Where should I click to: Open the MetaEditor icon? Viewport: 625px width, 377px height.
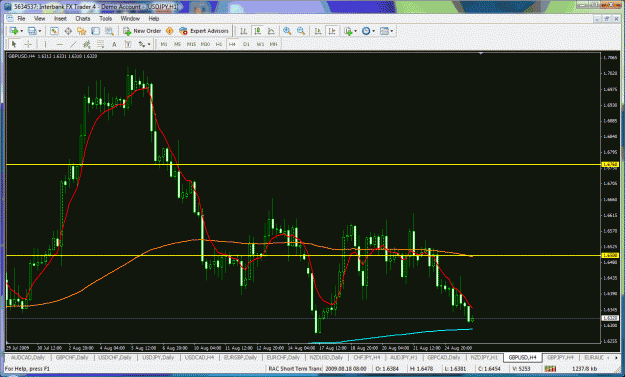[169, 31]
